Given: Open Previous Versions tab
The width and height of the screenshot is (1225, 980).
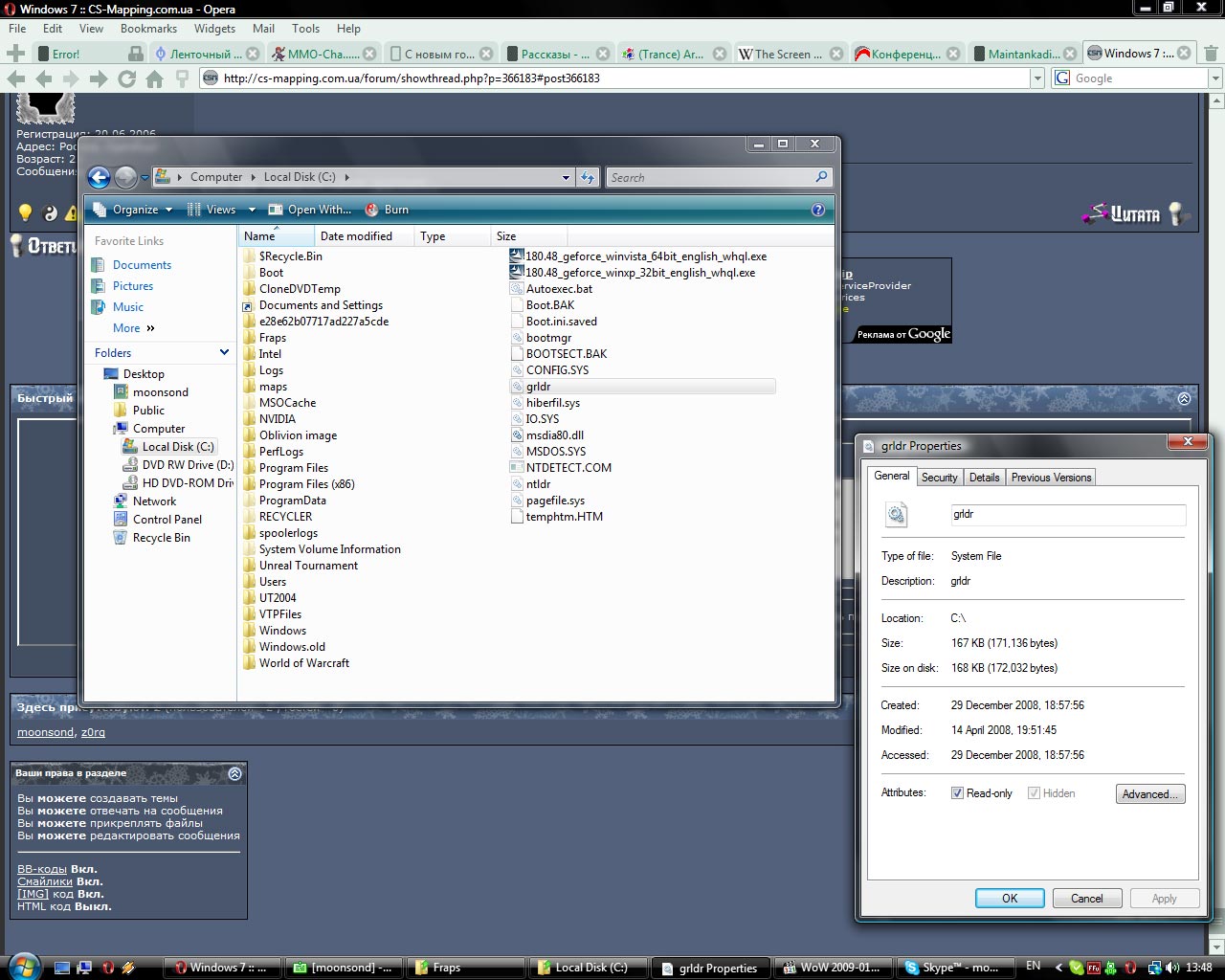Looking at the screenshot, I should click(x=1051, y=478).
